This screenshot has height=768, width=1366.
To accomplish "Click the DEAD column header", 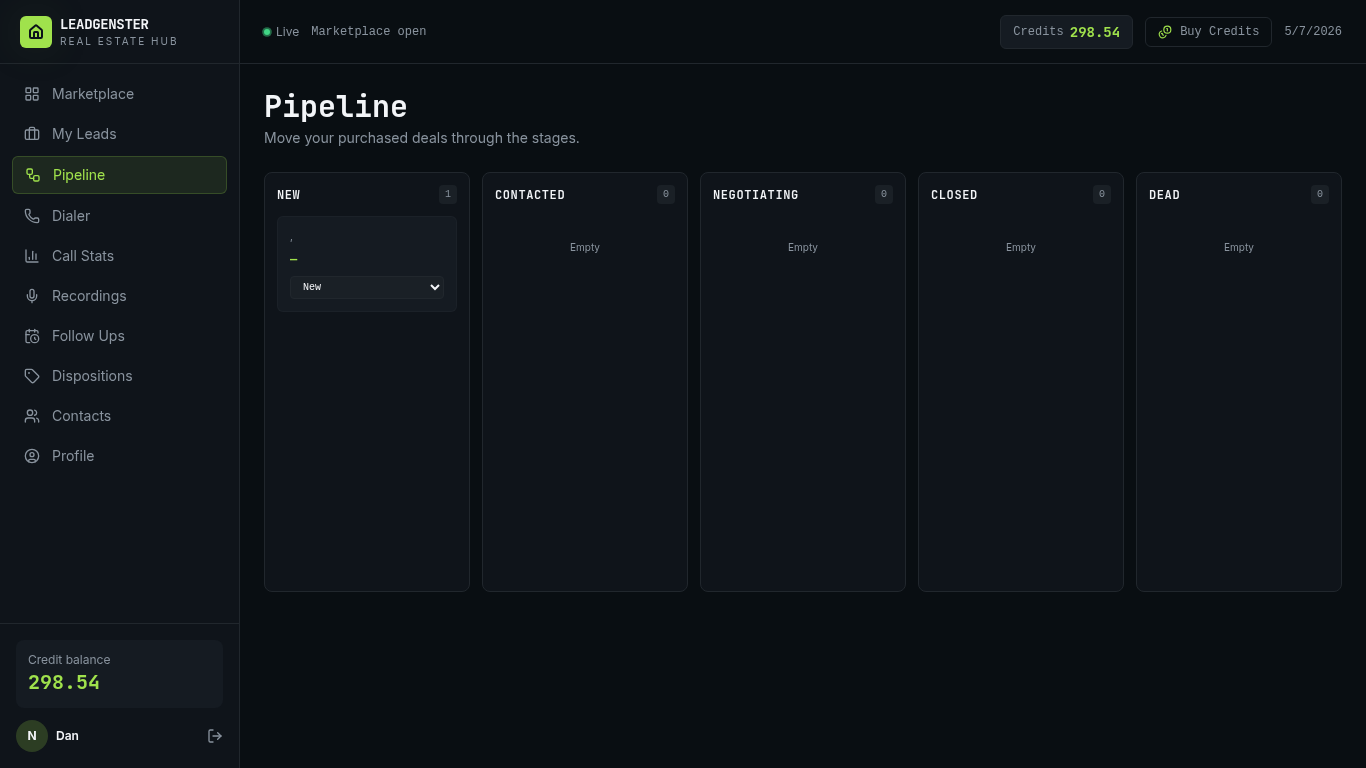I will (1164, 195).
